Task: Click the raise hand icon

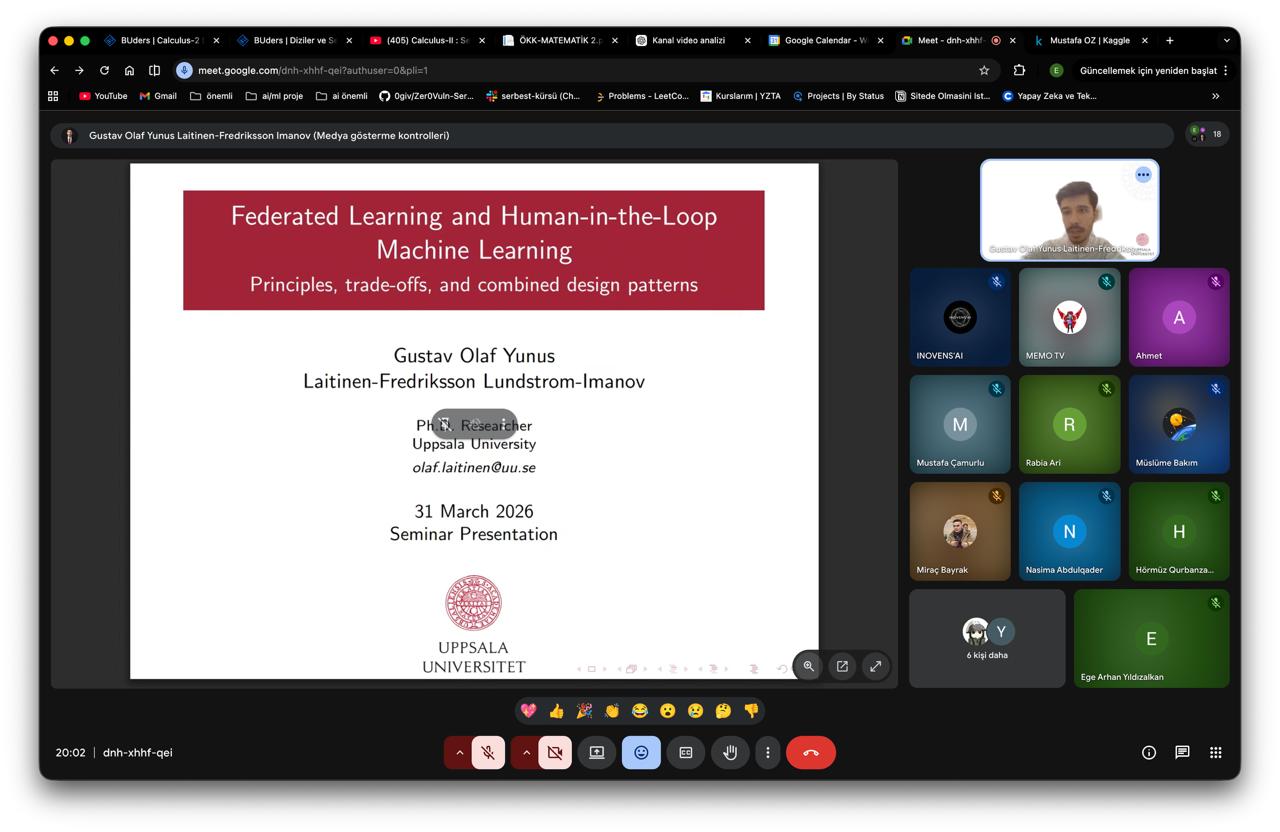Action: 730,752
